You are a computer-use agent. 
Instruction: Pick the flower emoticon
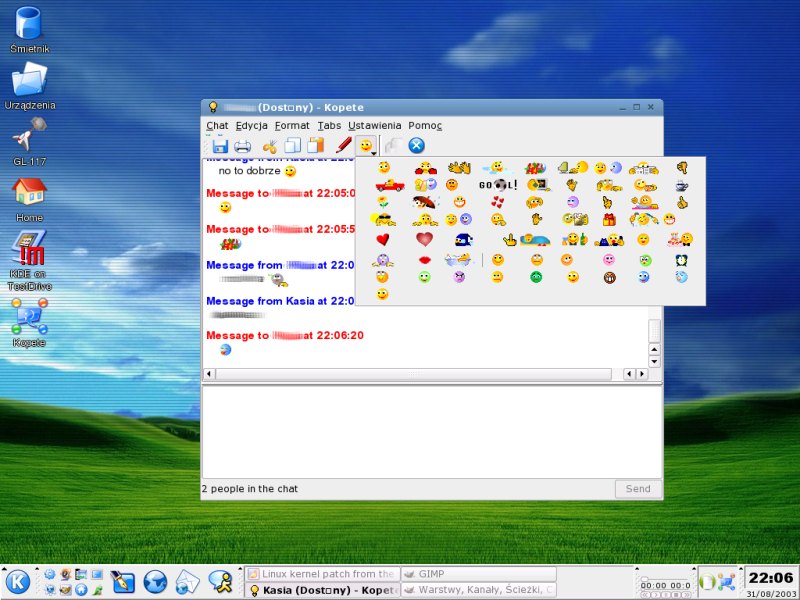[x=383, y=202]
